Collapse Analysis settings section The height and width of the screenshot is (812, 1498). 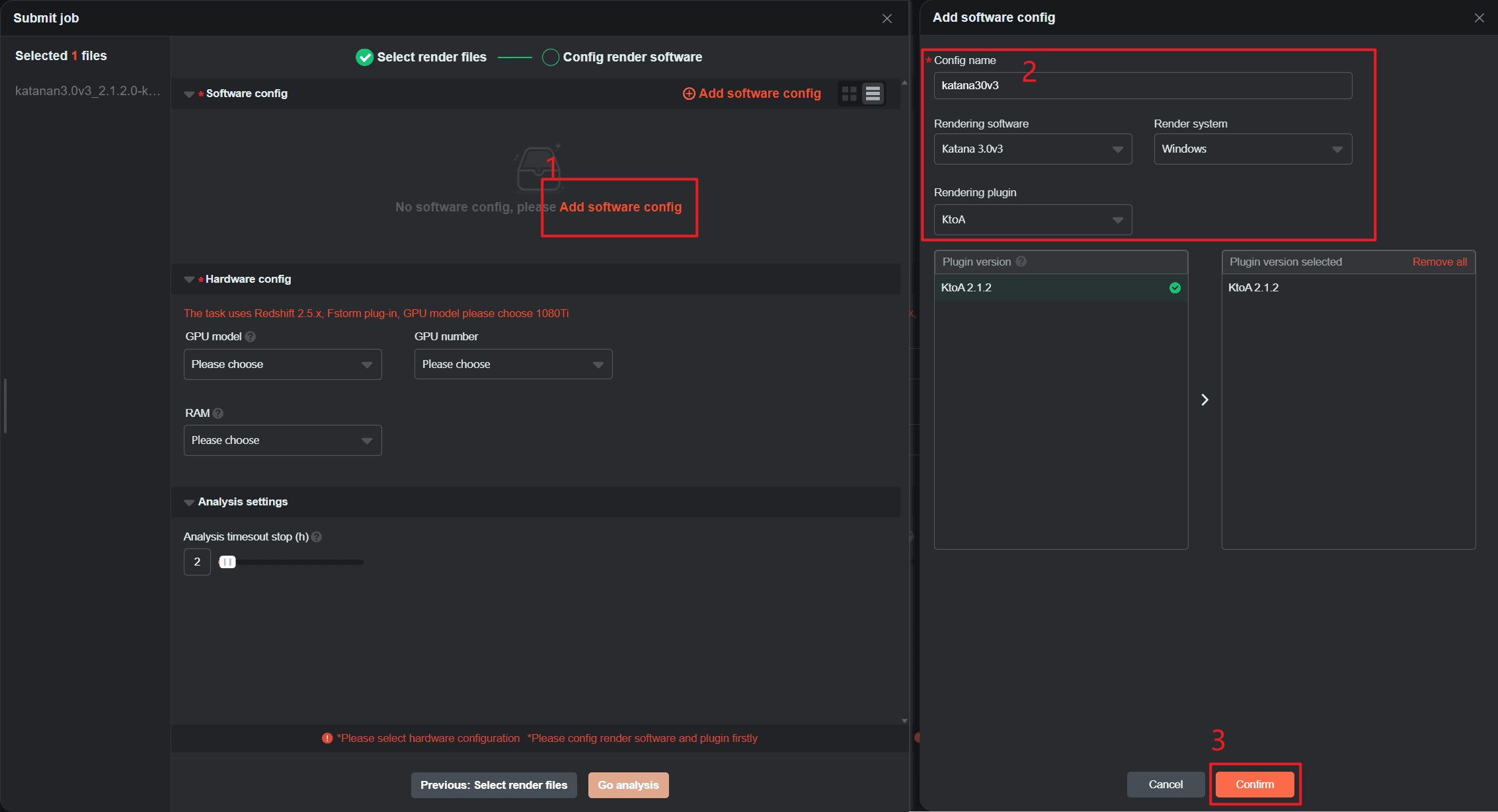[189, 502]
